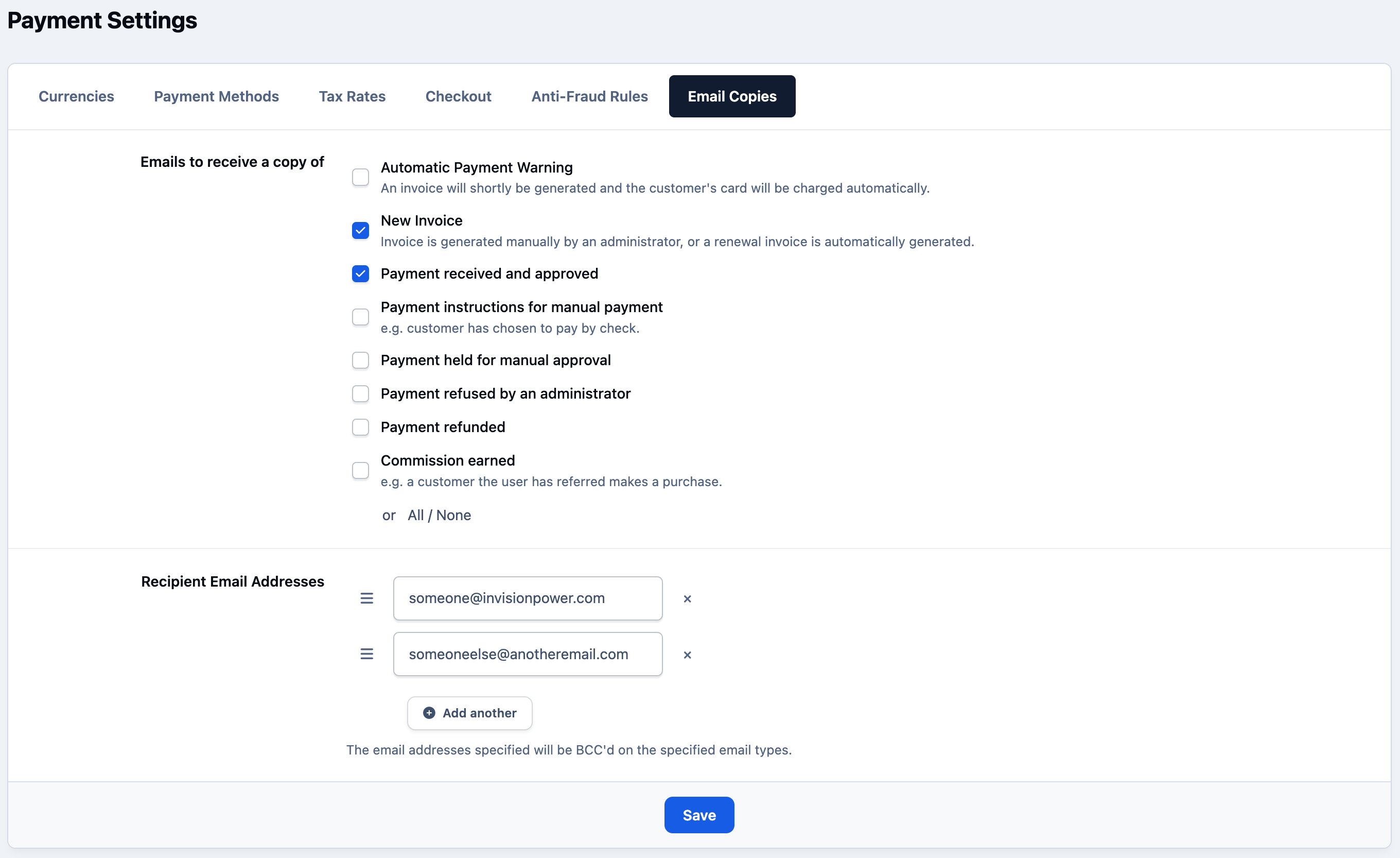Image resolution: width=1400 pixels, height=858 pixels.
Task: Click the None link
Action: tap(453, 515)
